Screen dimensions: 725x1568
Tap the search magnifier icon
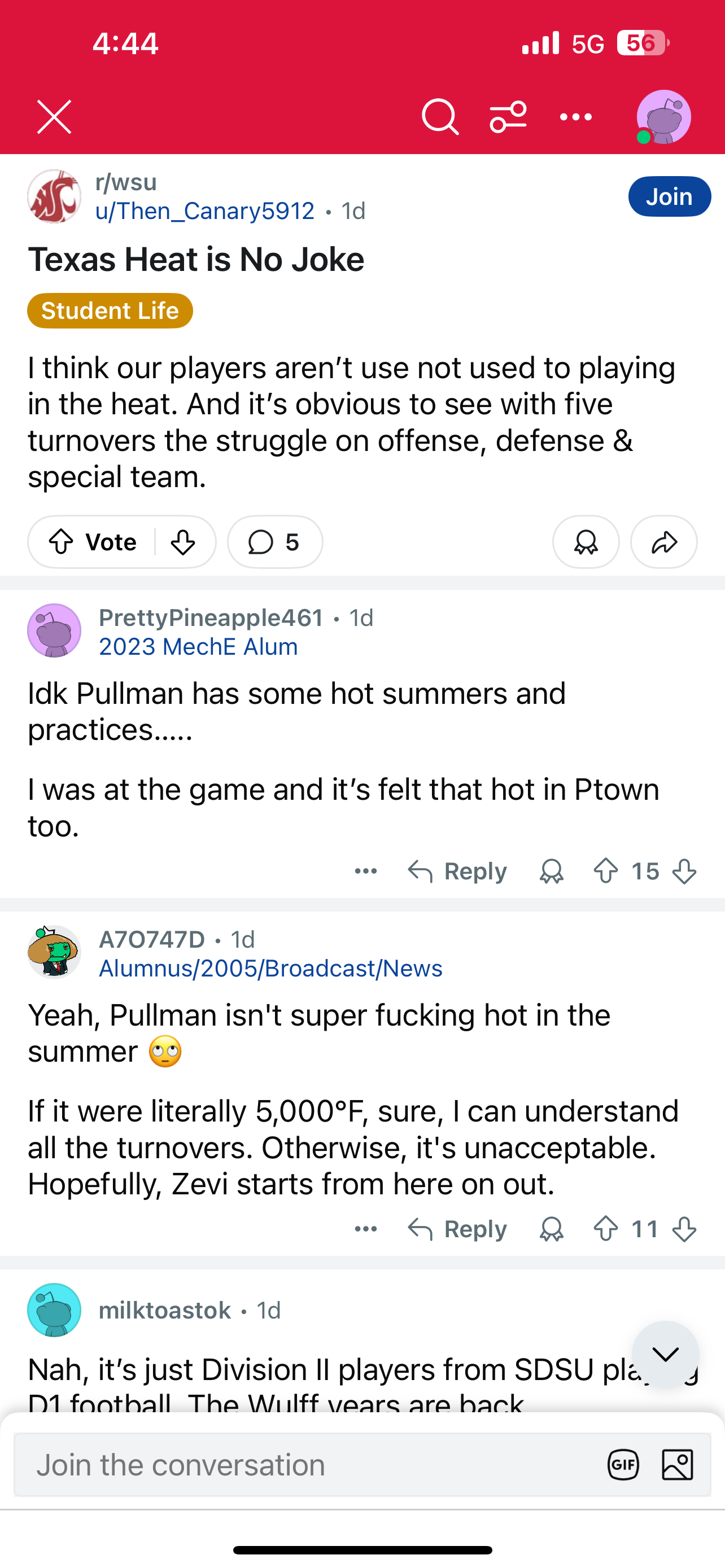point(439,116)
